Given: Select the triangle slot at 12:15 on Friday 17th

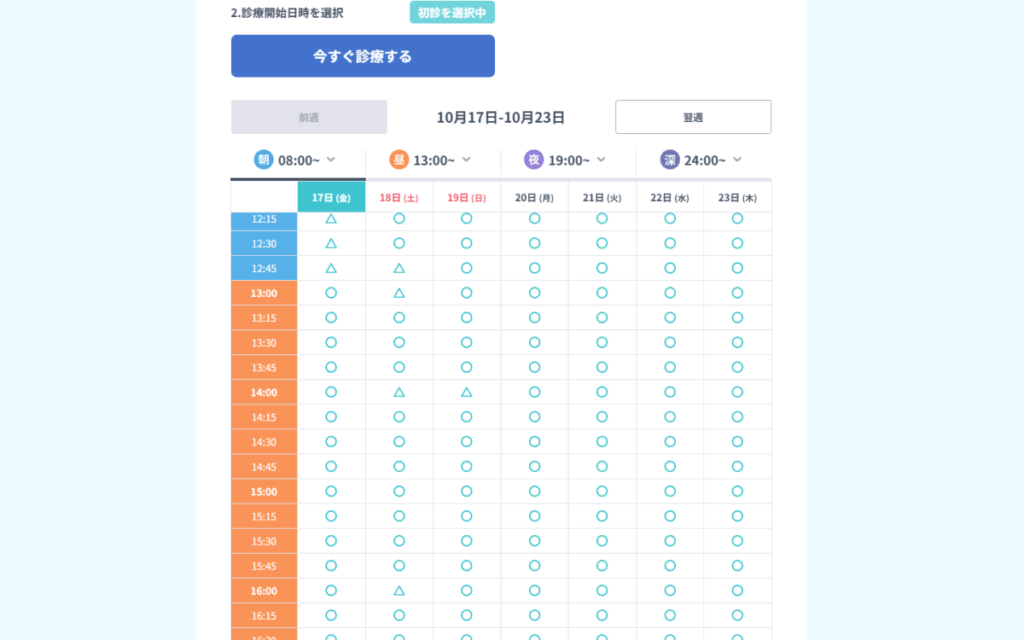Looking at the screenshot, I should click(331, 218).
